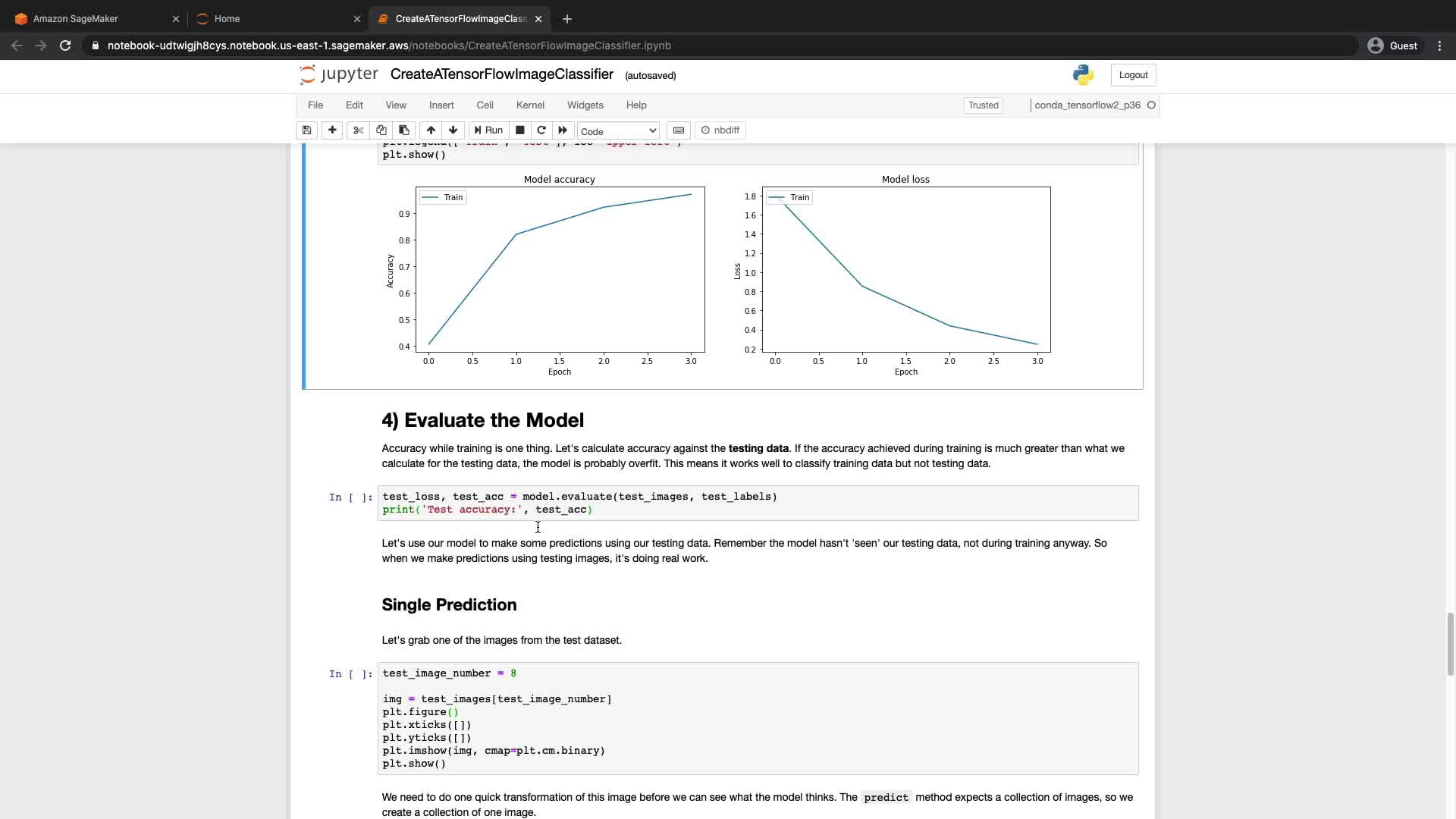Paste cells below icon
The width and height of the screenshot is (1456, 819).
coord(404,130)
